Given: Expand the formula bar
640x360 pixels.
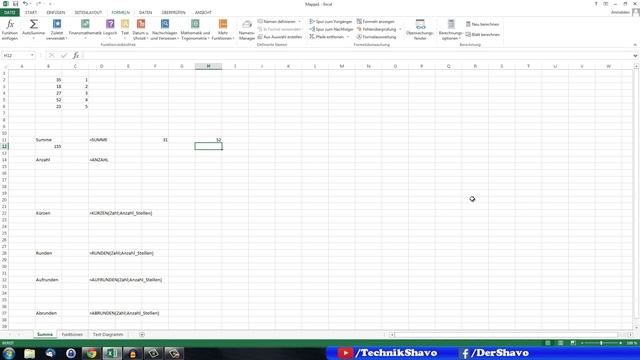Looking at the screenshot, I should pos(636,56).
